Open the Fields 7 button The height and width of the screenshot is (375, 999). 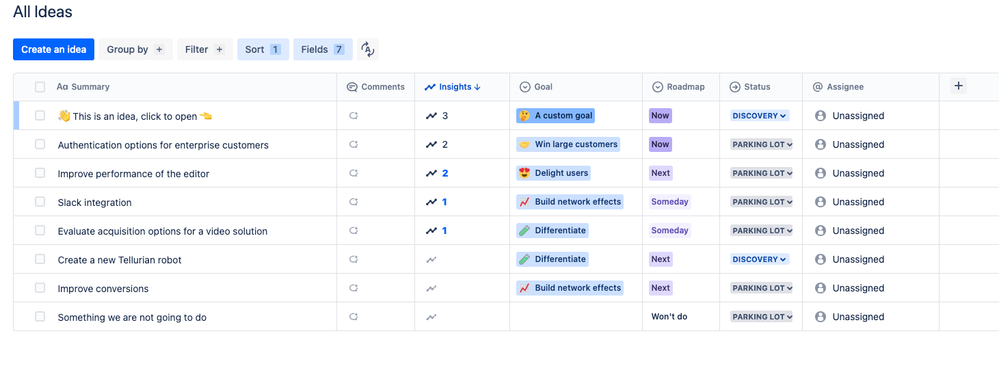322,50
